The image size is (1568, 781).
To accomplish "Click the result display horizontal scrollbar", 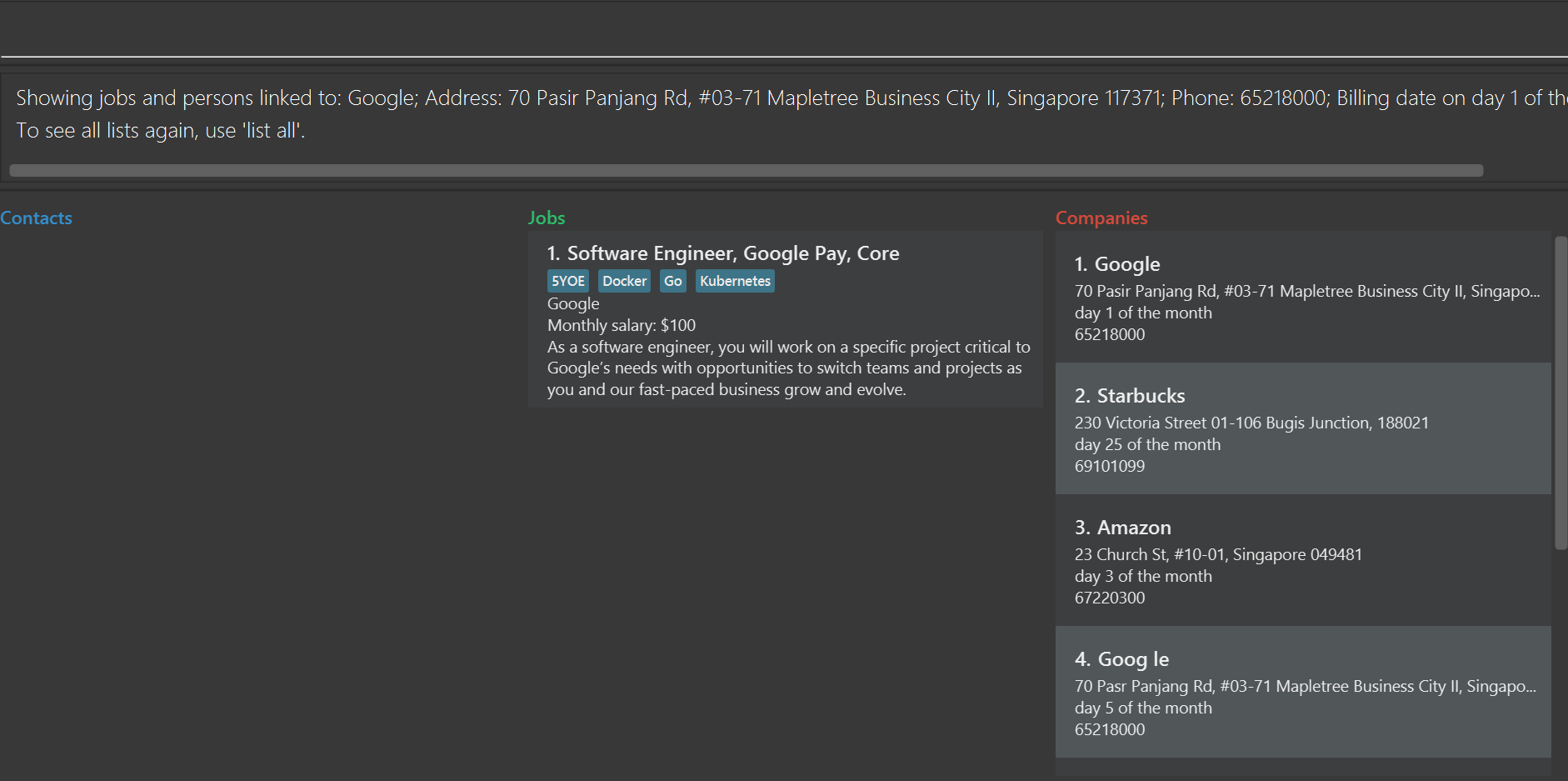I will [x=747, y=170].
